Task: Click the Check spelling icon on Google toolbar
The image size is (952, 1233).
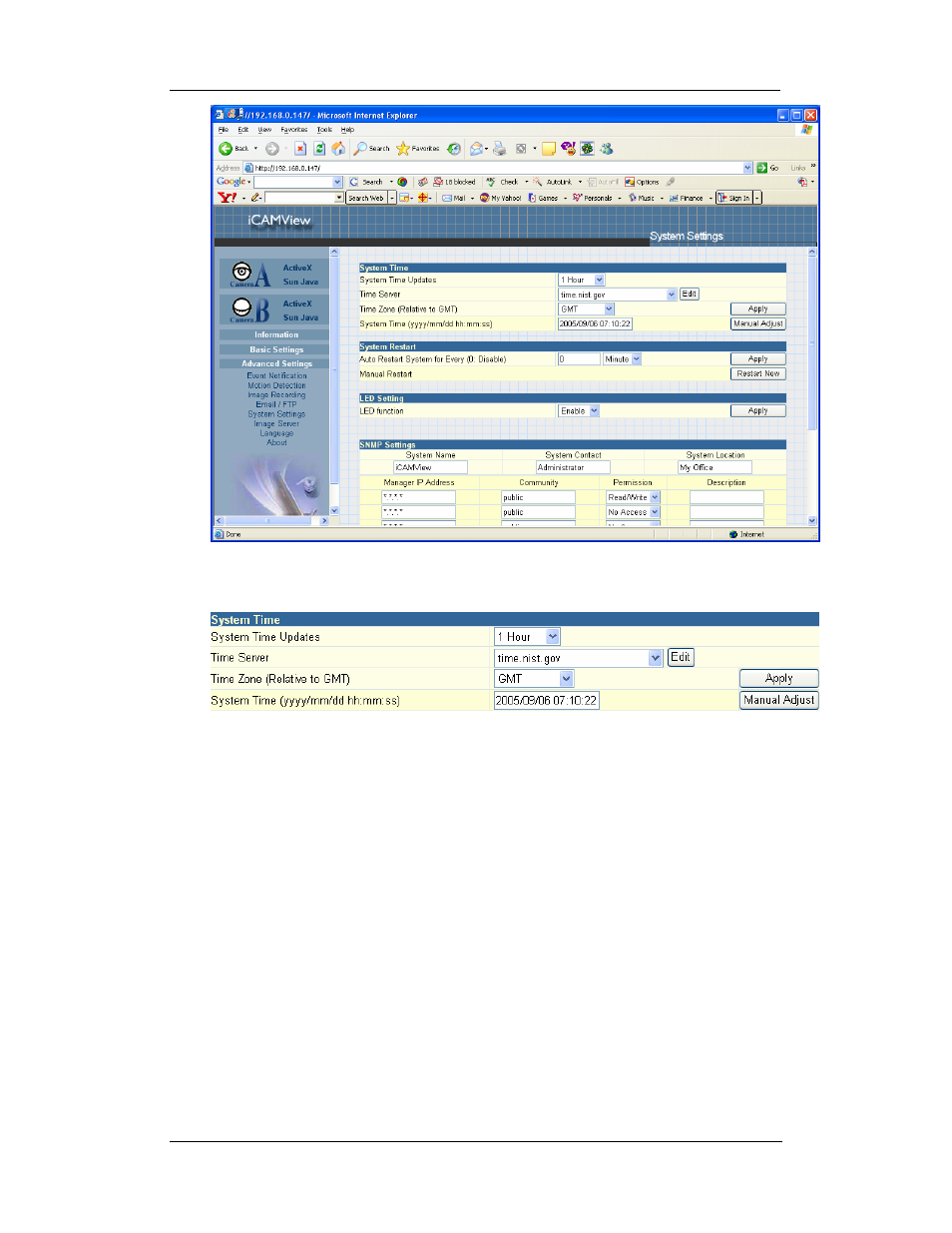Action: (x=491, y=182)
